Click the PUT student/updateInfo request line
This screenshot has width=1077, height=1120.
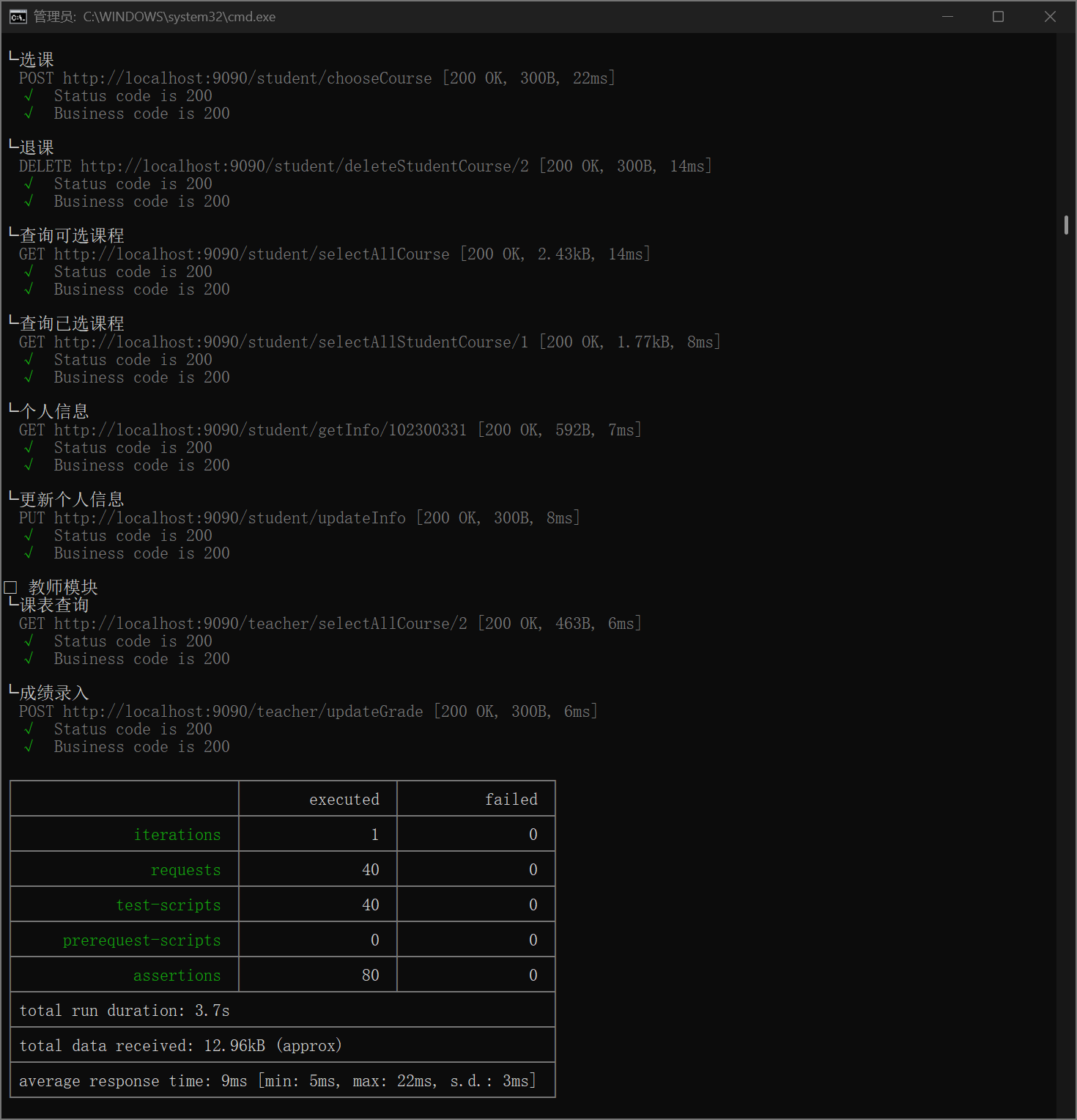(x=300, y=517)
